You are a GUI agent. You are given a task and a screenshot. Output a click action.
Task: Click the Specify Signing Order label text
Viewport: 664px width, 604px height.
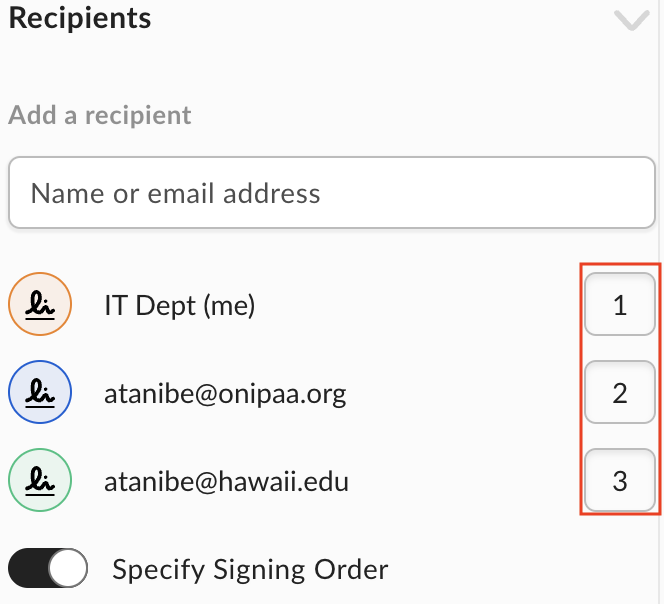point(250,570)
